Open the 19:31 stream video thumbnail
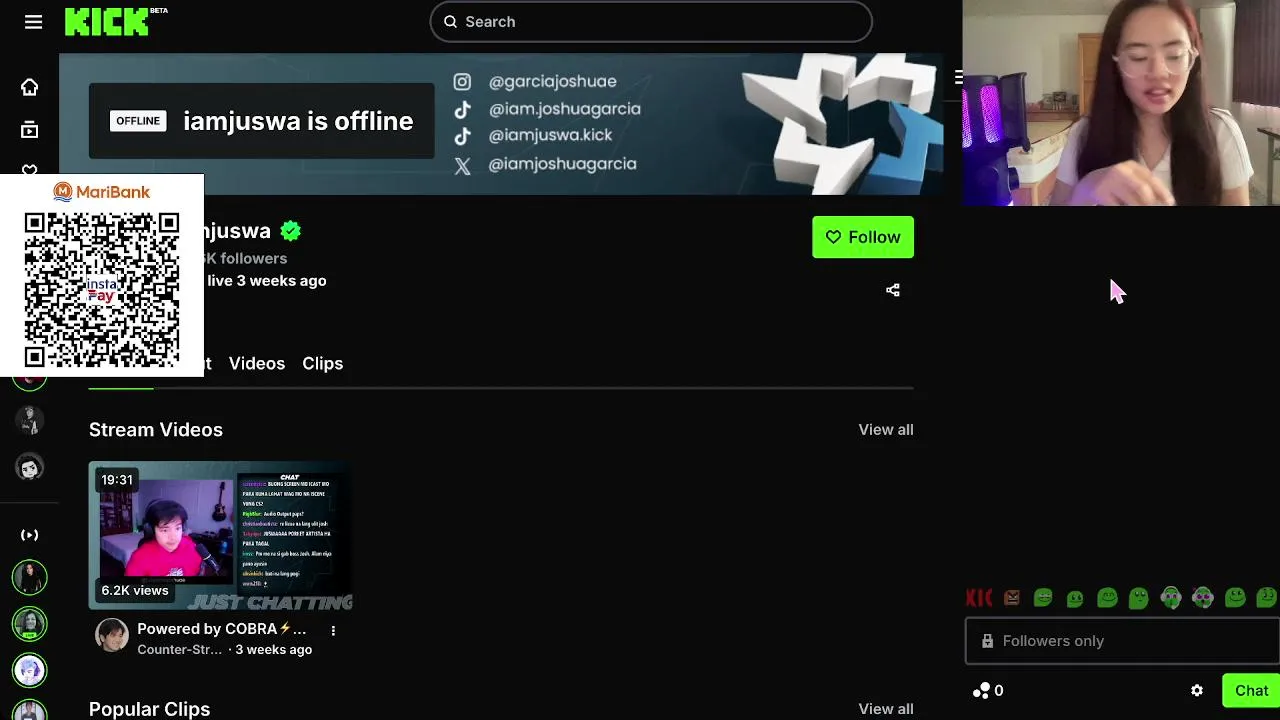Image resolution: width=1280 pixels, height=720 pixels. [221, 535]
